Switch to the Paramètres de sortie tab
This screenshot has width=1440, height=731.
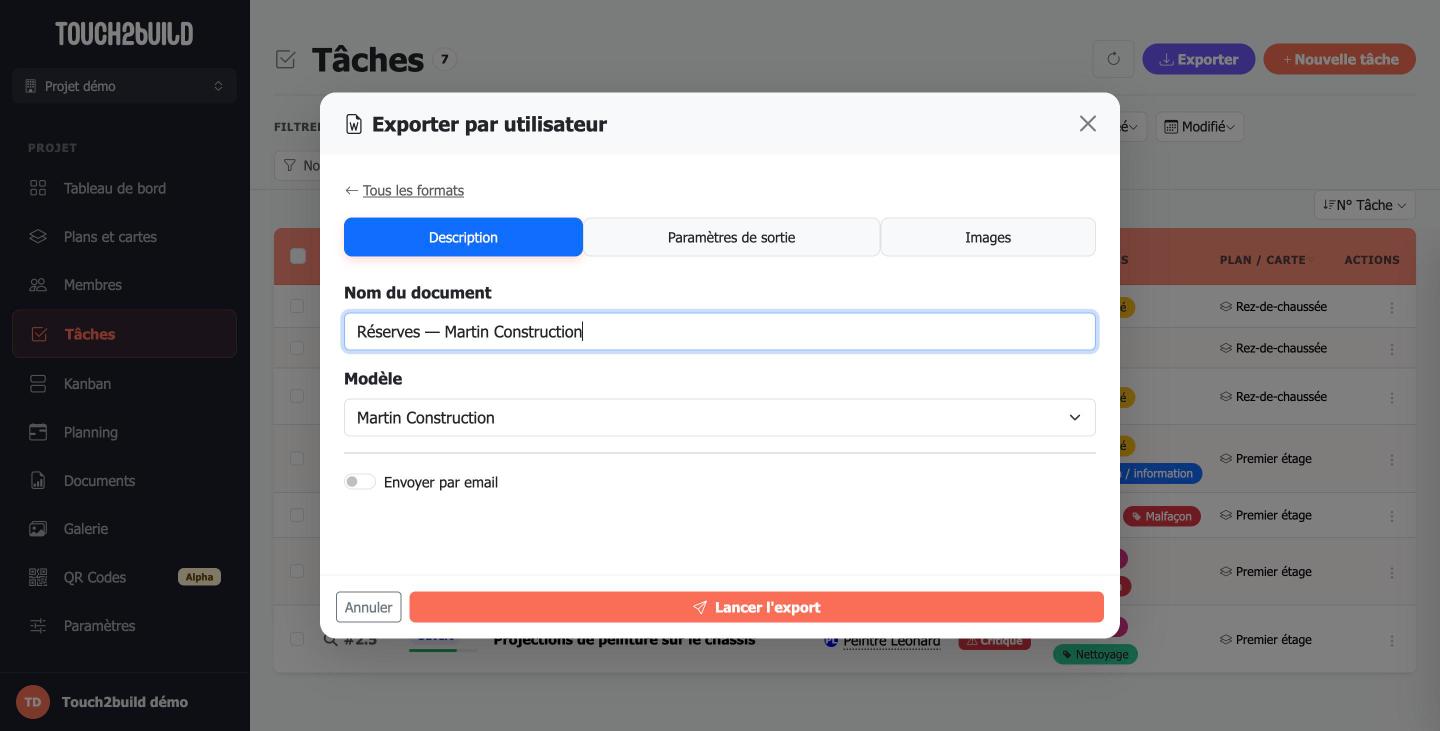tap(731, 237)
